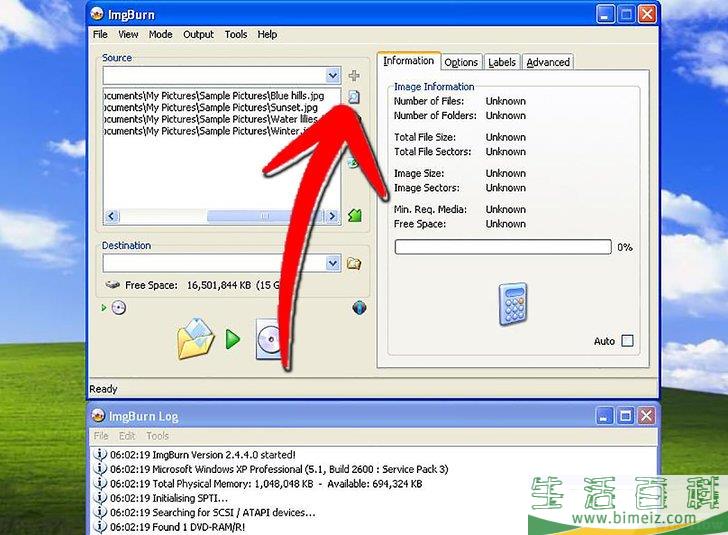Open the Help menu
The width and height of the screenshot is (728, 535).
click(x=267, y=34)
